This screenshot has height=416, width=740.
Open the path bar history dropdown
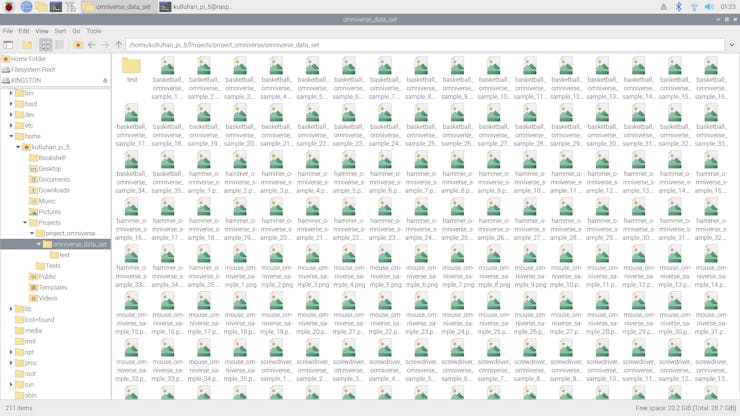tap(732, 45)
